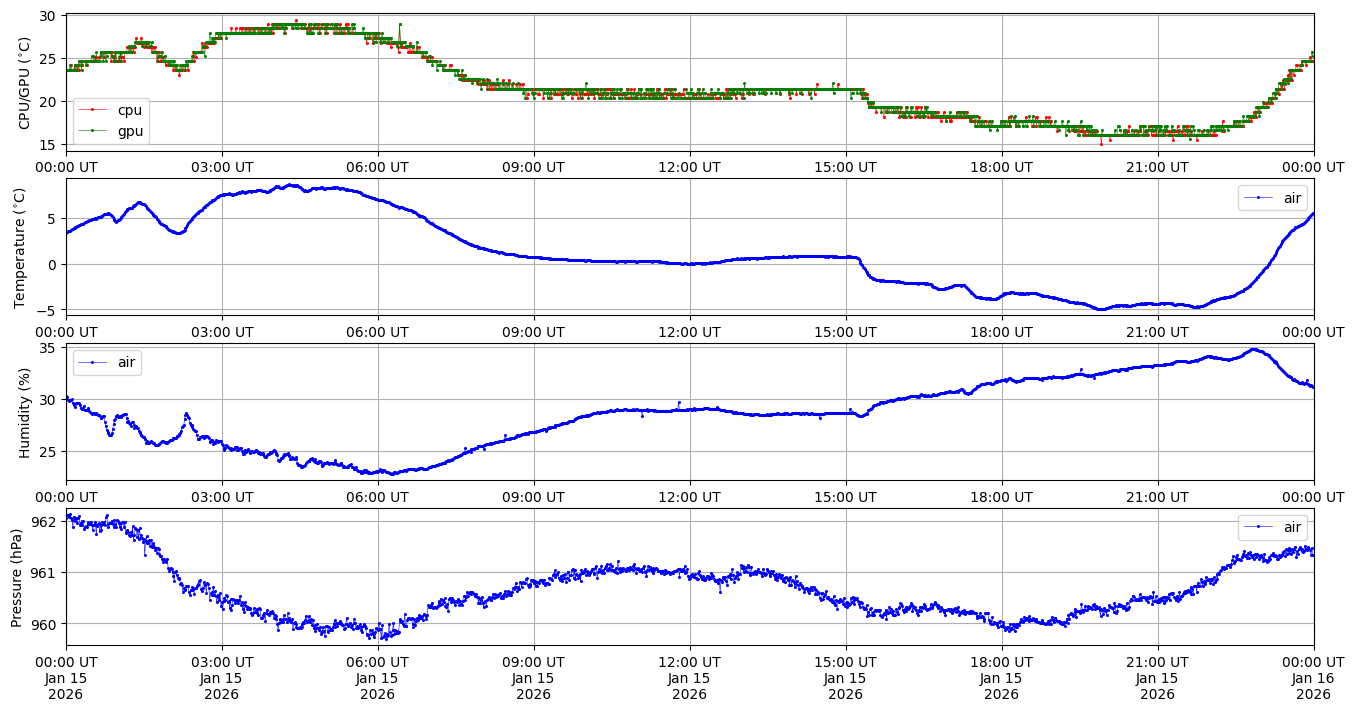Click 12:00 UT tick below the Pressure chart
The height and width of the screenshot is (711, 1354).
689,661
